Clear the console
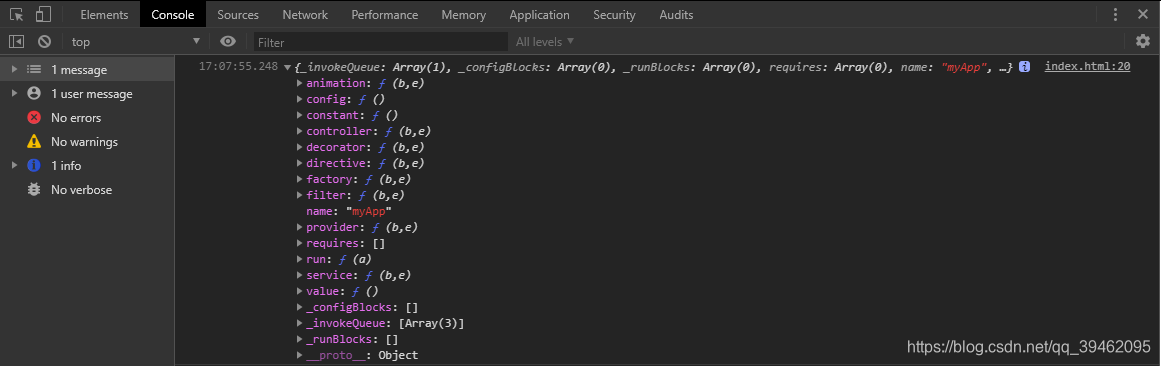Image resolution: width=1161 pixels, height=366 pixels. [x=44, y=41]
